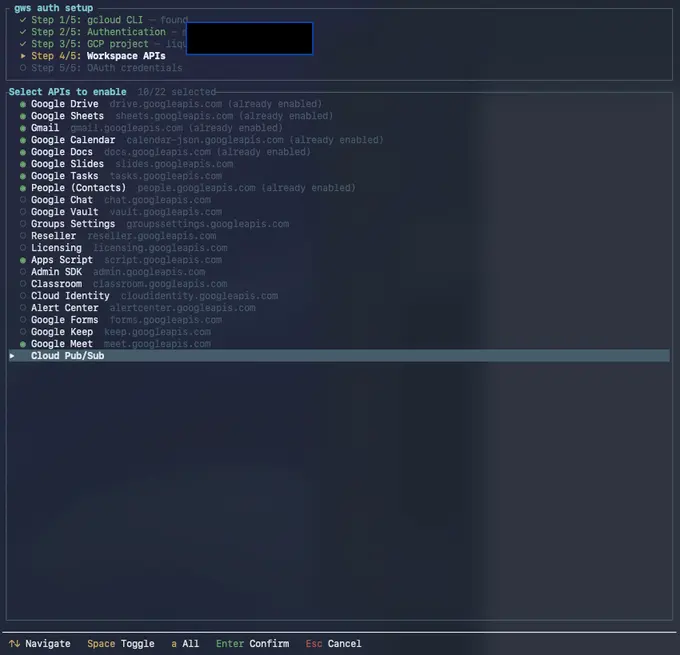Click 'calendar-json.googleapis.com' text

205,140
